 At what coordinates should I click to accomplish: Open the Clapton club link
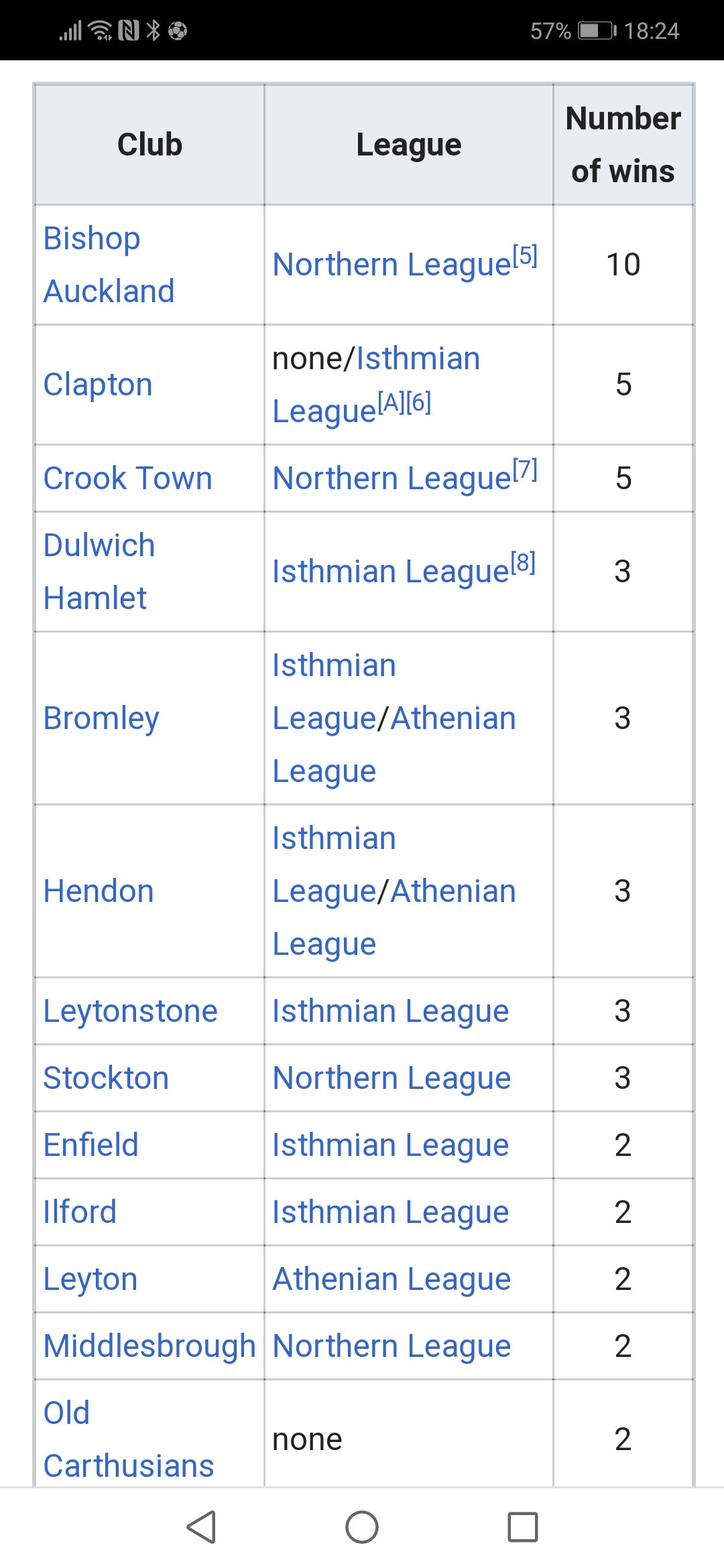click(98, 385)
